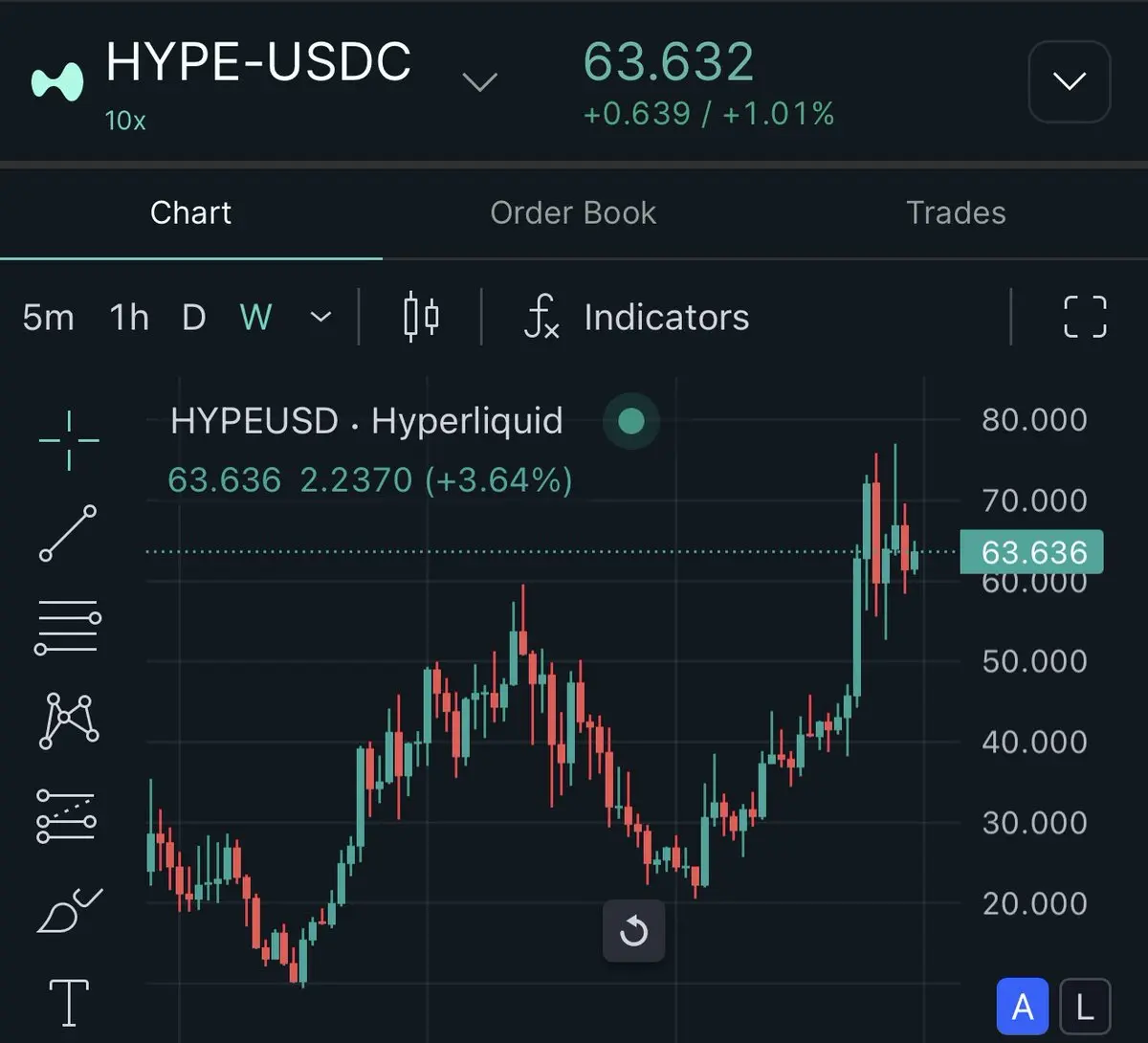Image resolution: width=1148 pixels, height=1043 pixels.
Task: Click the 50.000 price axis label
Action: 1034,661
